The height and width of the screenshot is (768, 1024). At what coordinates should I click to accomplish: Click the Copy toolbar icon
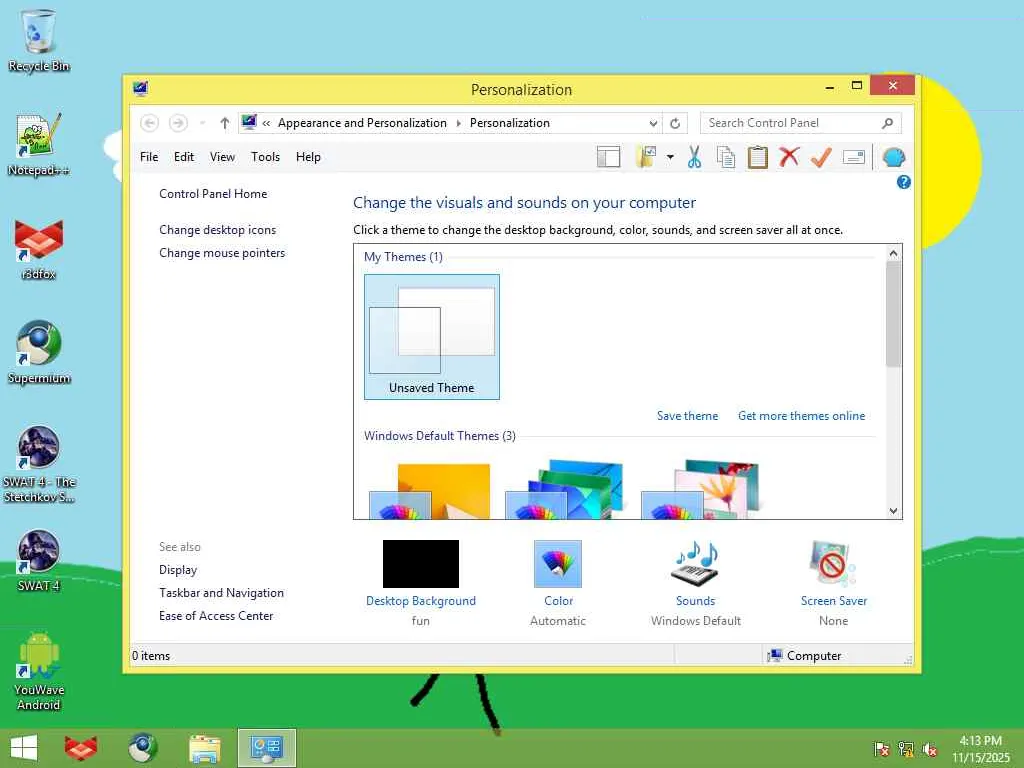click(726, 157)
